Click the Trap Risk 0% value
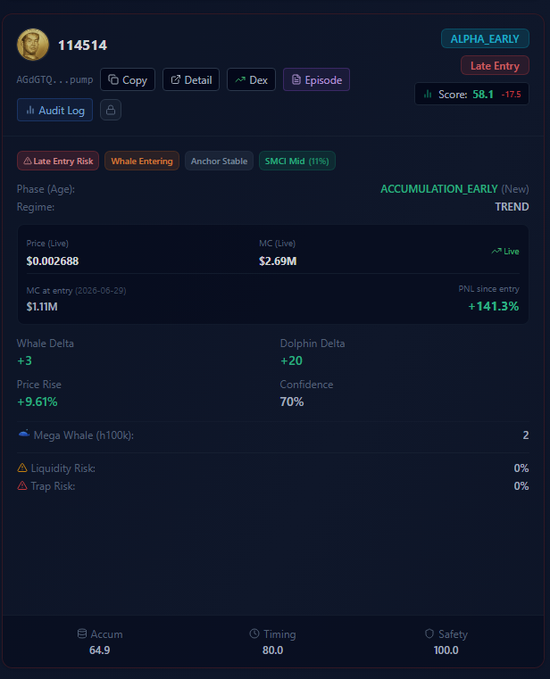This screenshot has height=679, width=550. tap(521, 486)
